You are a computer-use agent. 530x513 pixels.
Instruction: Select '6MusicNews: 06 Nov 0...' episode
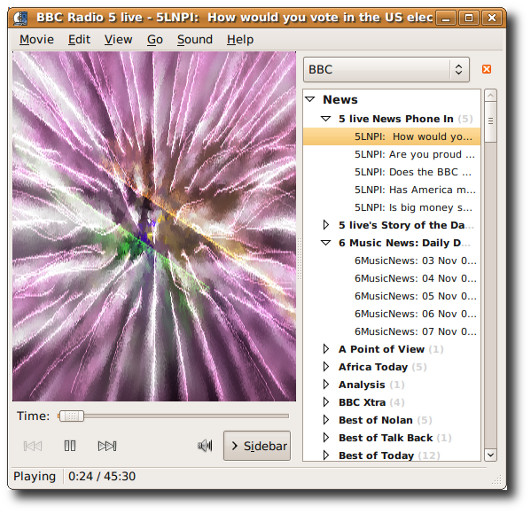coord(391,314)
